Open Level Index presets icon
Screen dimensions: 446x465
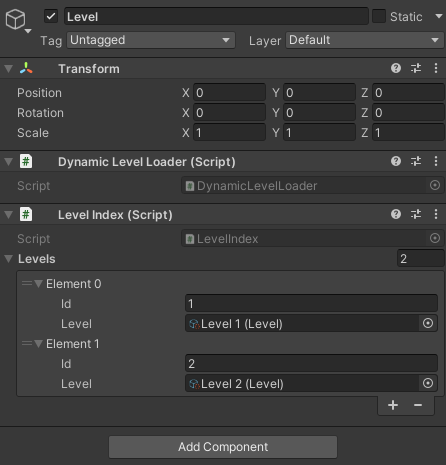coord(416,214)
